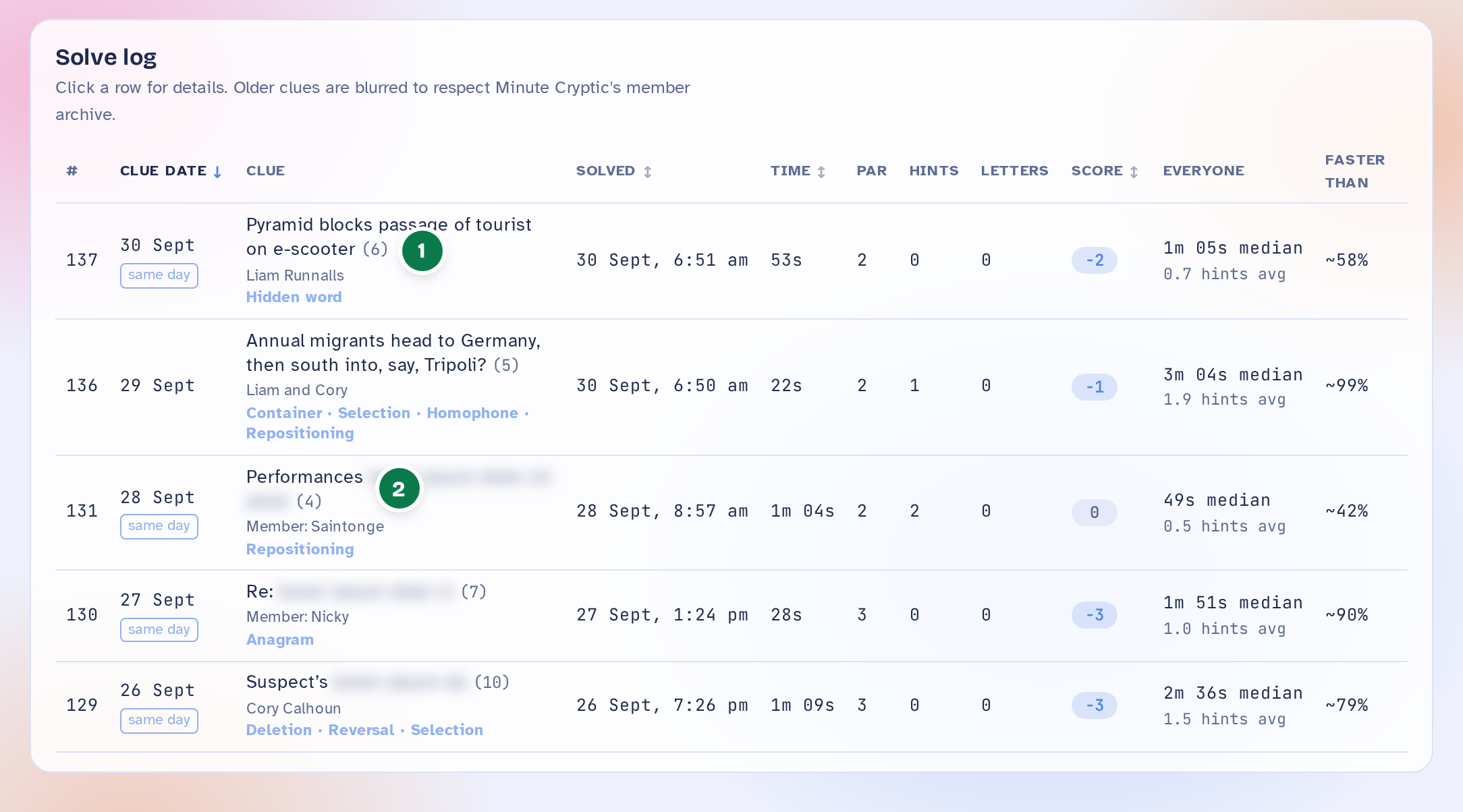Image resolution: width=1463 pixels, height=812 pixels.
Task: Click the Reversal tag in row 129
Action: 361,730
